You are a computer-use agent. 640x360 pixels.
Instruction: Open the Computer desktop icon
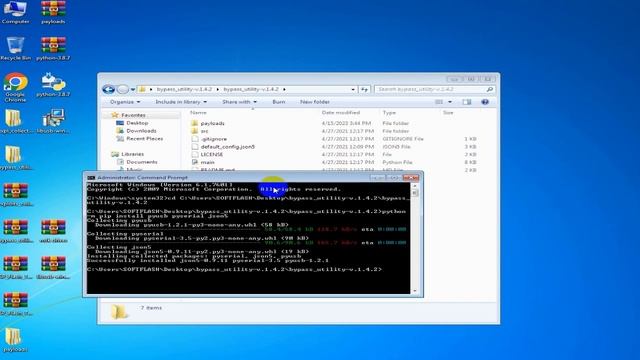(x=16, y=12)
